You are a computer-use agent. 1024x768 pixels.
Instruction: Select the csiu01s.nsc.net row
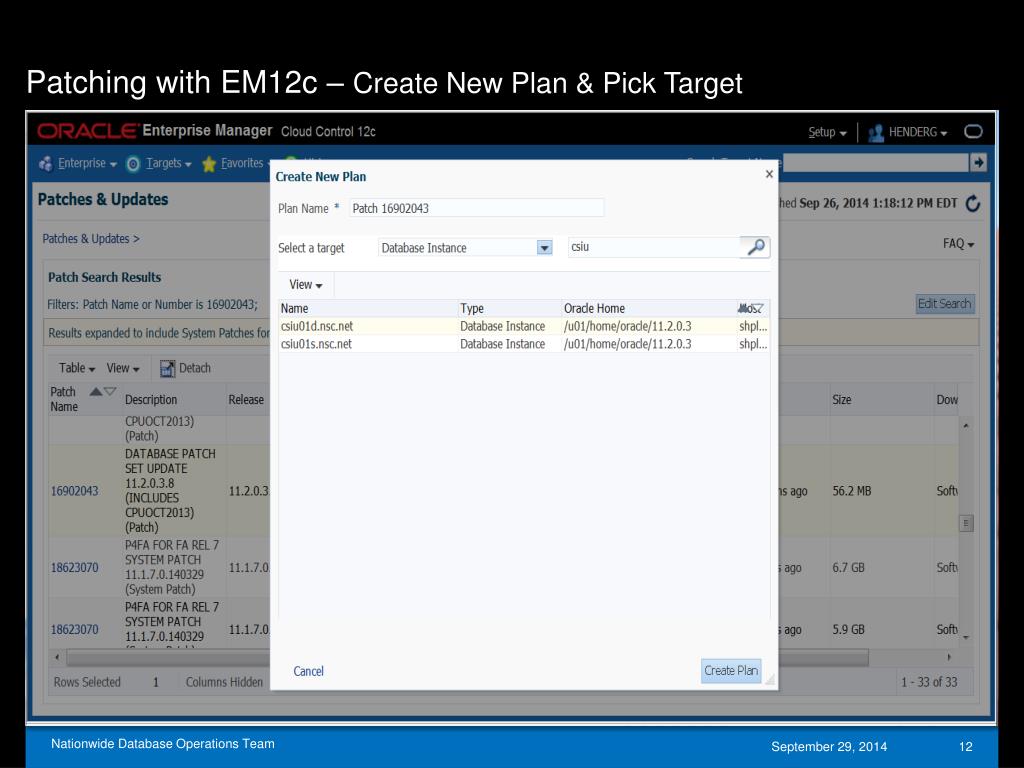coord(524,344)
